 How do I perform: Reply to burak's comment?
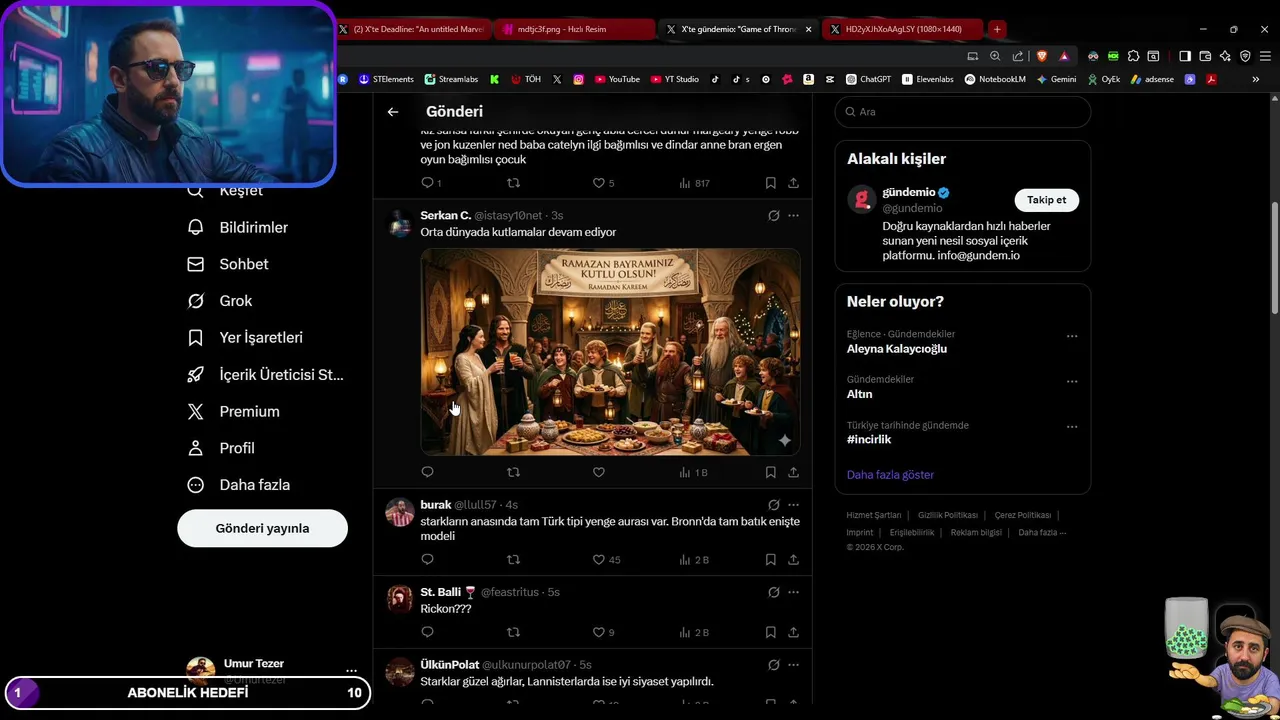tap(427, 559)
